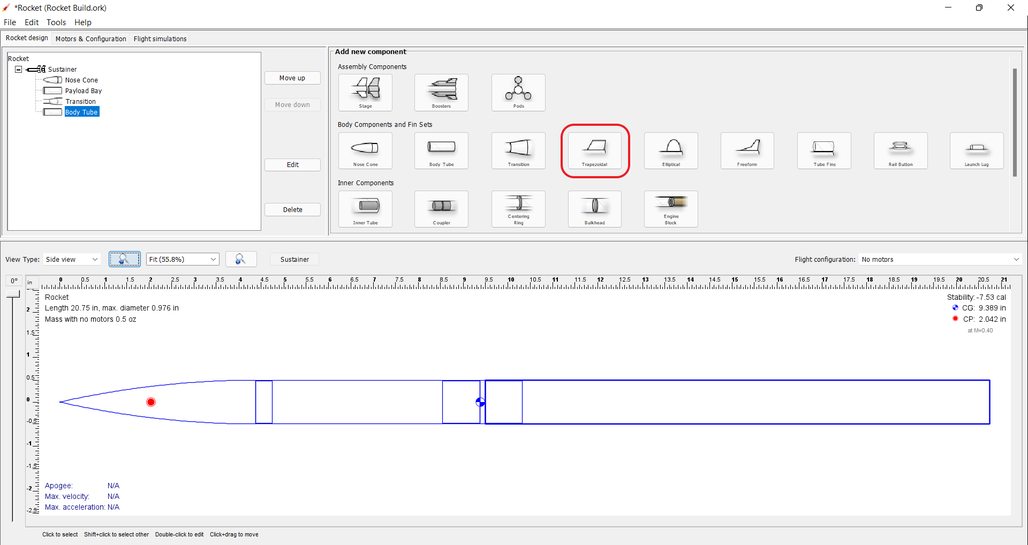The height and width of the screenshot is (545, 1028).
Task: Add a Bulkhead component
Action: point(595,209)
